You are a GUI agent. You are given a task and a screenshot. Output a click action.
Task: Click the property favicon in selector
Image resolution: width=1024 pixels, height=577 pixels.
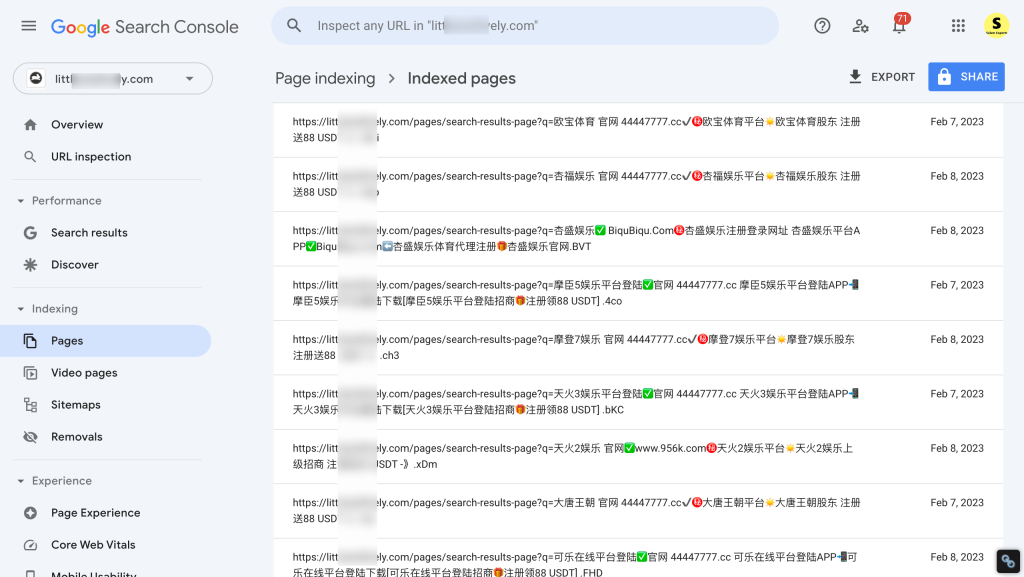35,78
